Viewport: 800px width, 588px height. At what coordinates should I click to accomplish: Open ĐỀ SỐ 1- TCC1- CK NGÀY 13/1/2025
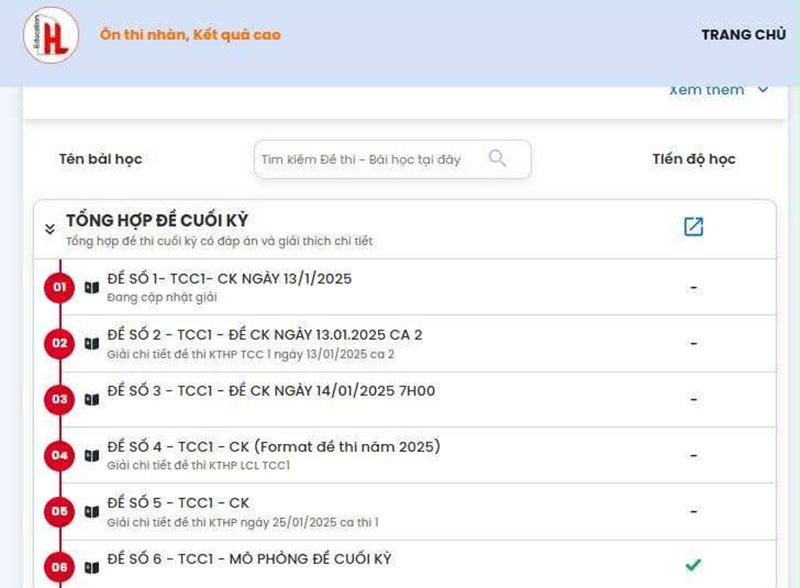229,279
